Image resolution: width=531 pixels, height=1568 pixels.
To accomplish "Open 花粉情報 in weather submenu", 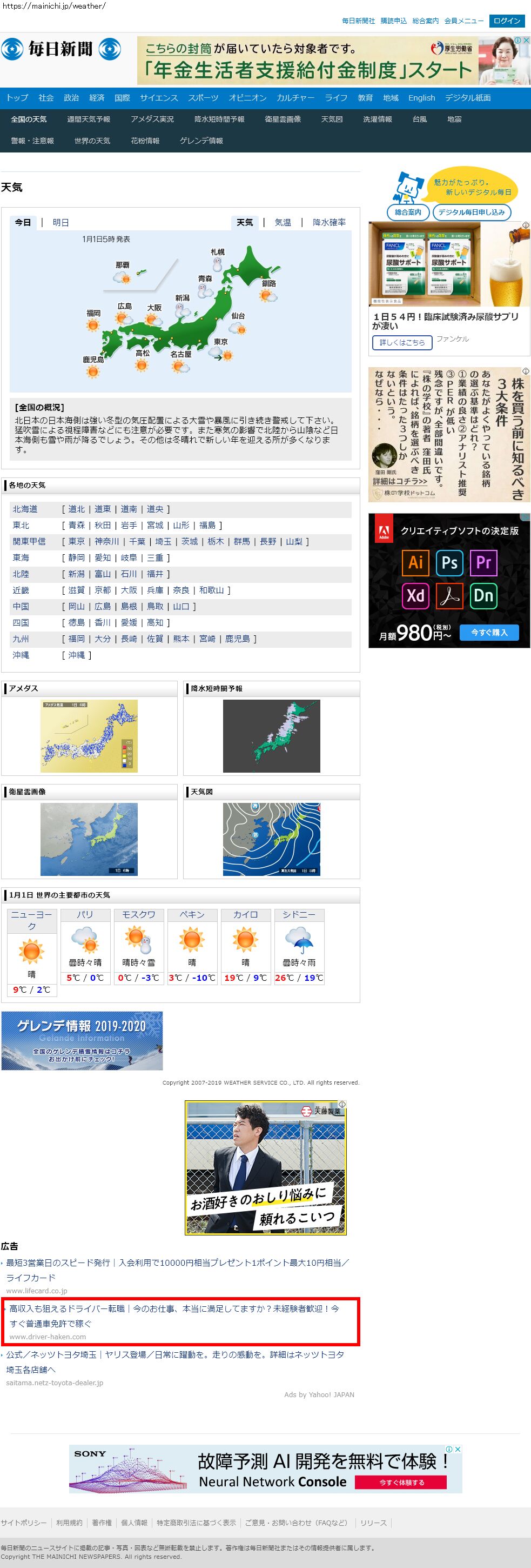I will coord(145,141).
